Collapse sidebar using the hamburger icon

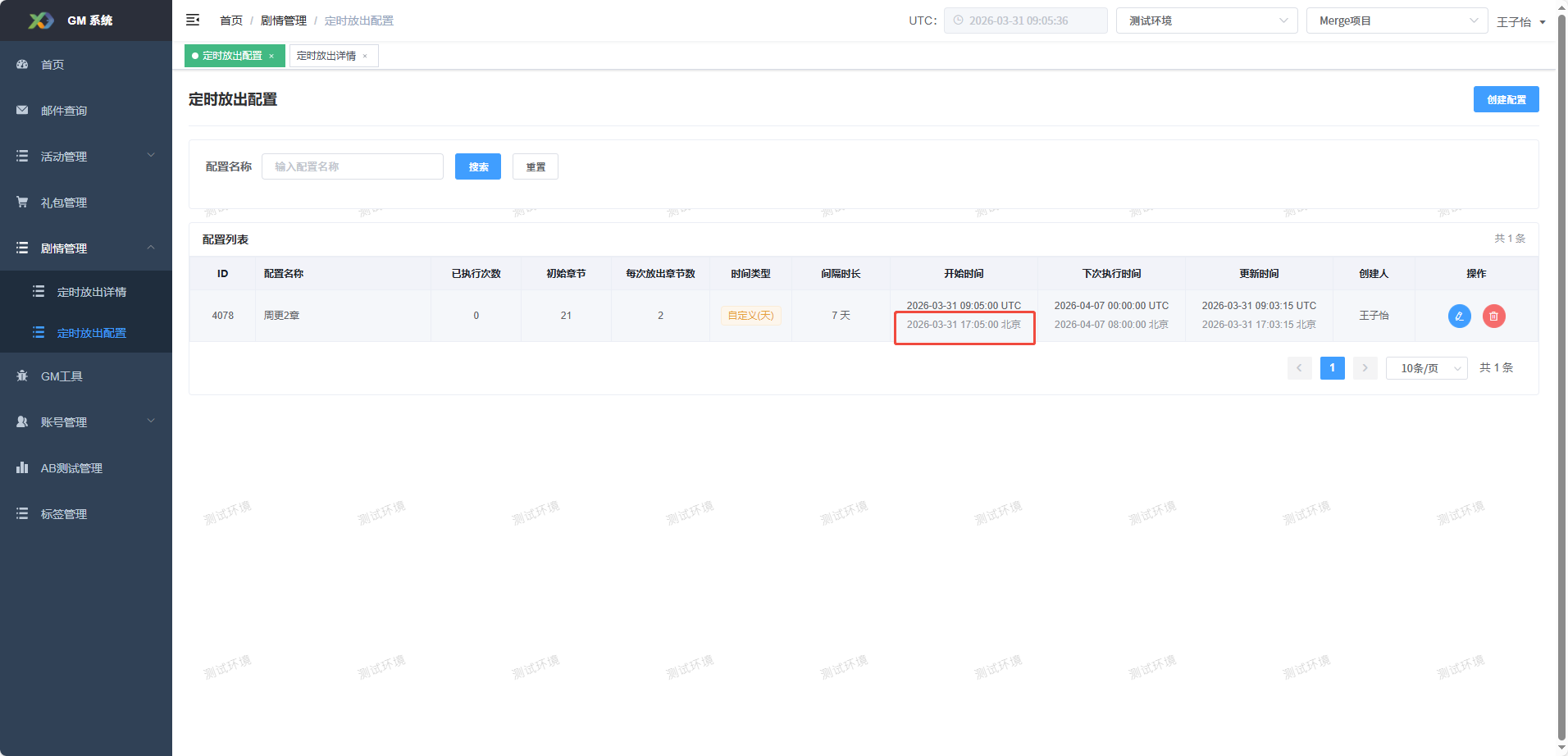tap(193, 20)
